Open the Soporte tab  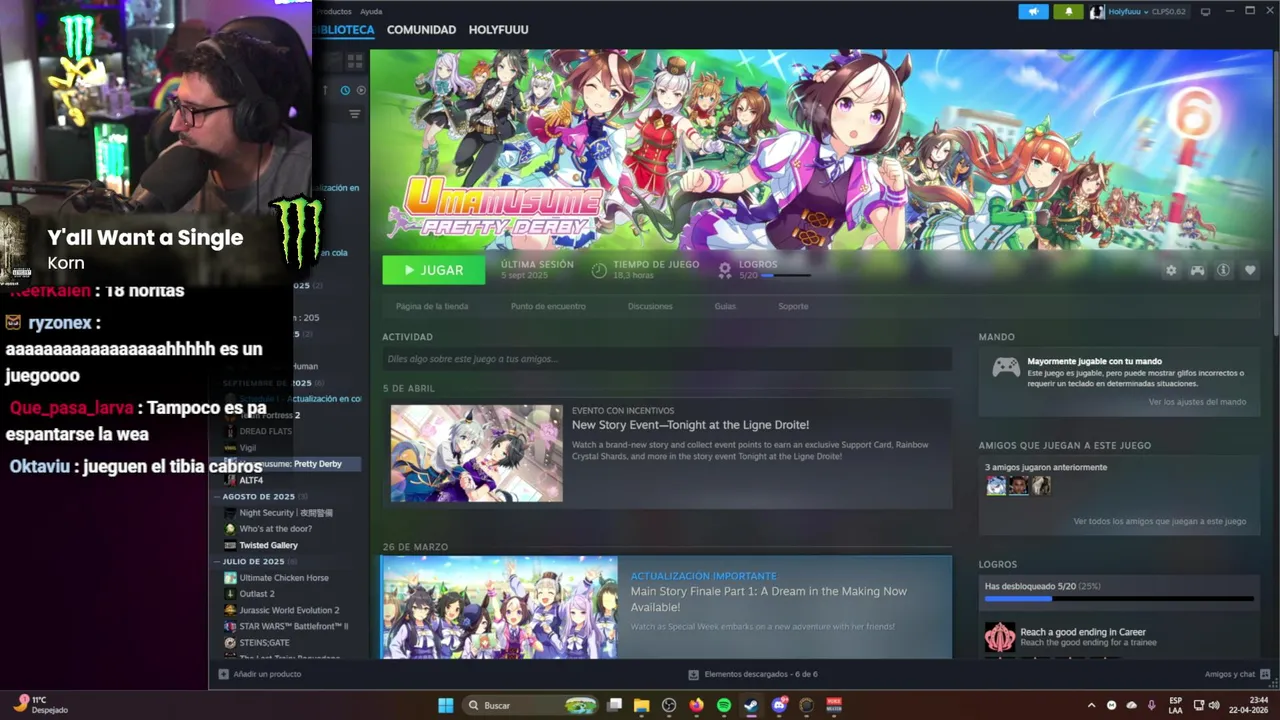tap(793, 306)
